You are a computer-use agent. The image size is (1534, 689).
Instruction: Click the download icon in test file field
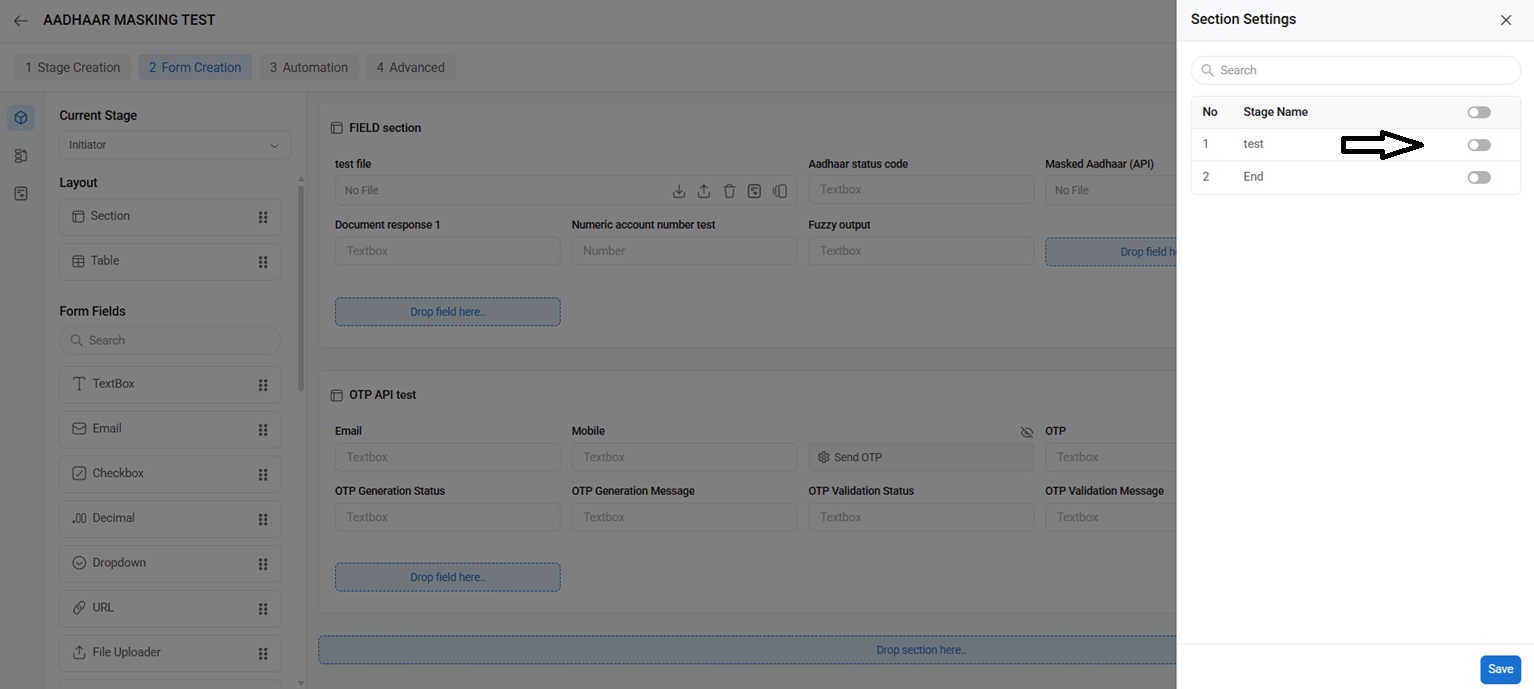pos(678,191)
